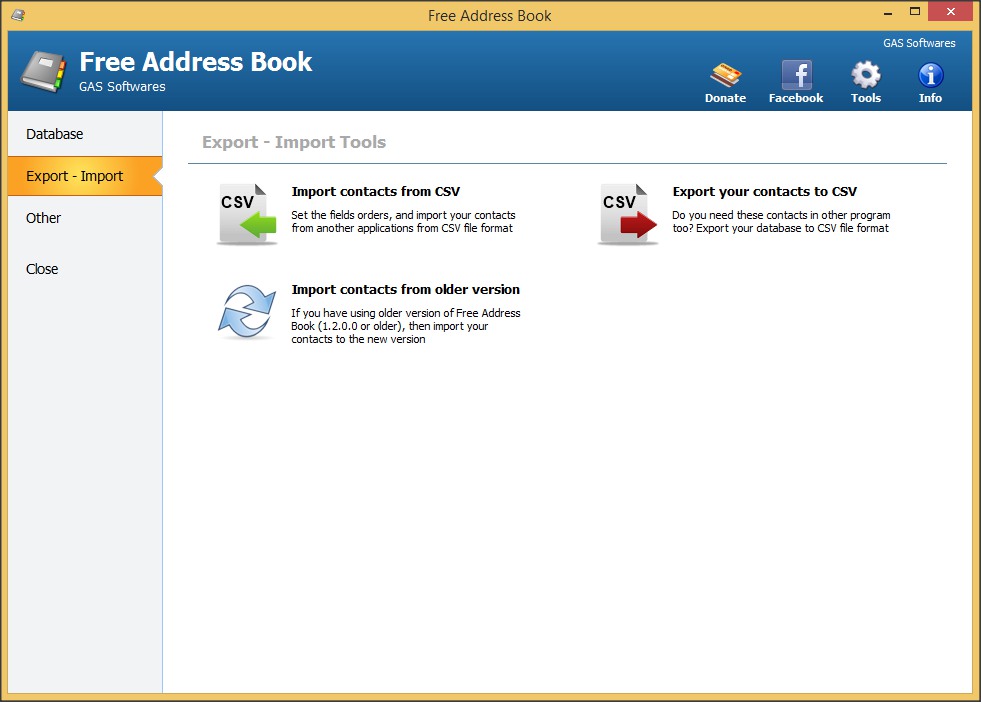Image resolution: width=981 pixels, height=702 pixels.
Task: Choose Close in the sidebar
Action: pos(85,269)
